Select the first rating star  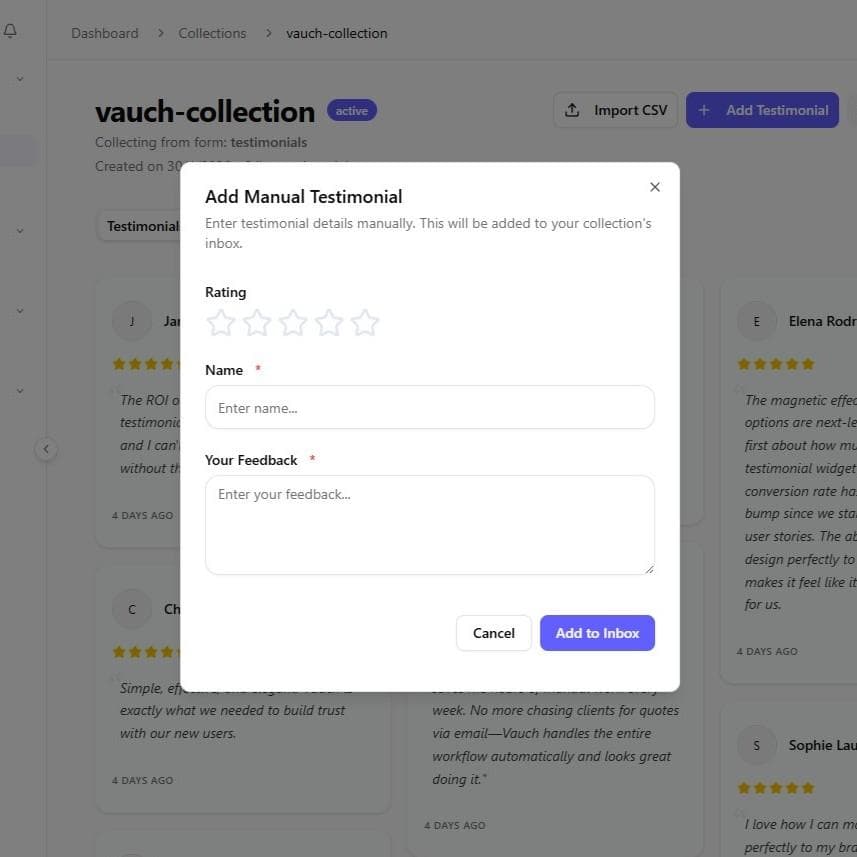221,322
